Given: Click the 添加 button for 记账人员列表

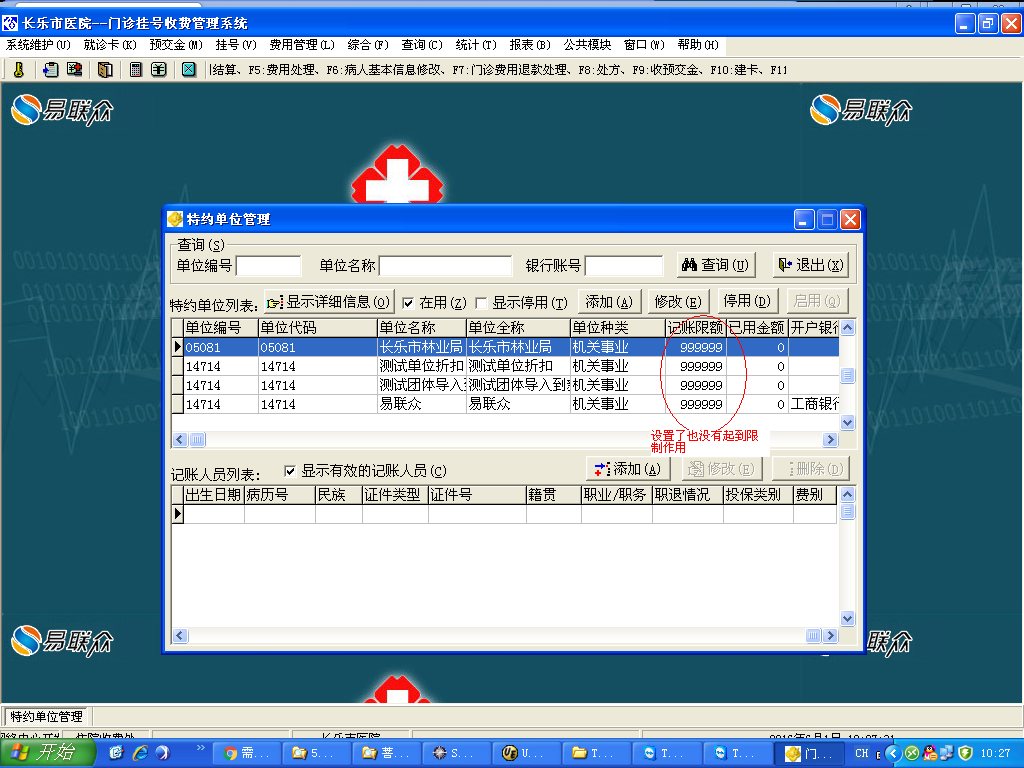Looking at the screenshot, I should point(628,469).
